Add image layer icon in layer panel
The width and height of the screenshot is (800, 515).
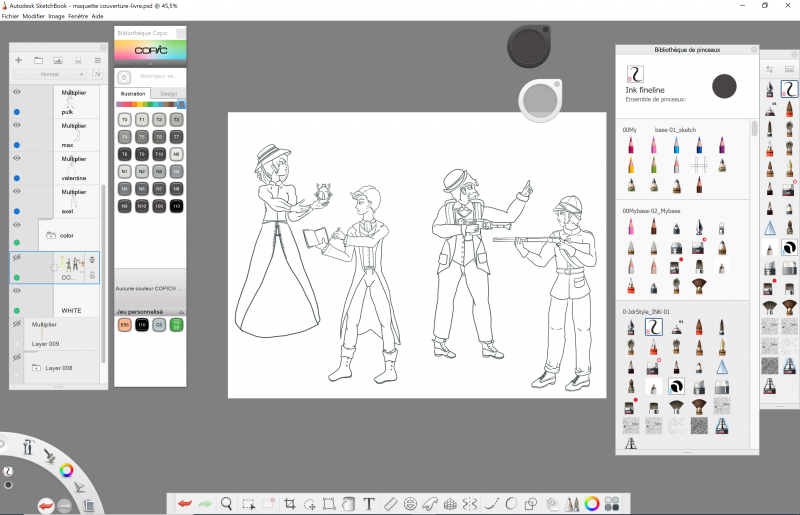(x=58, y=60)
